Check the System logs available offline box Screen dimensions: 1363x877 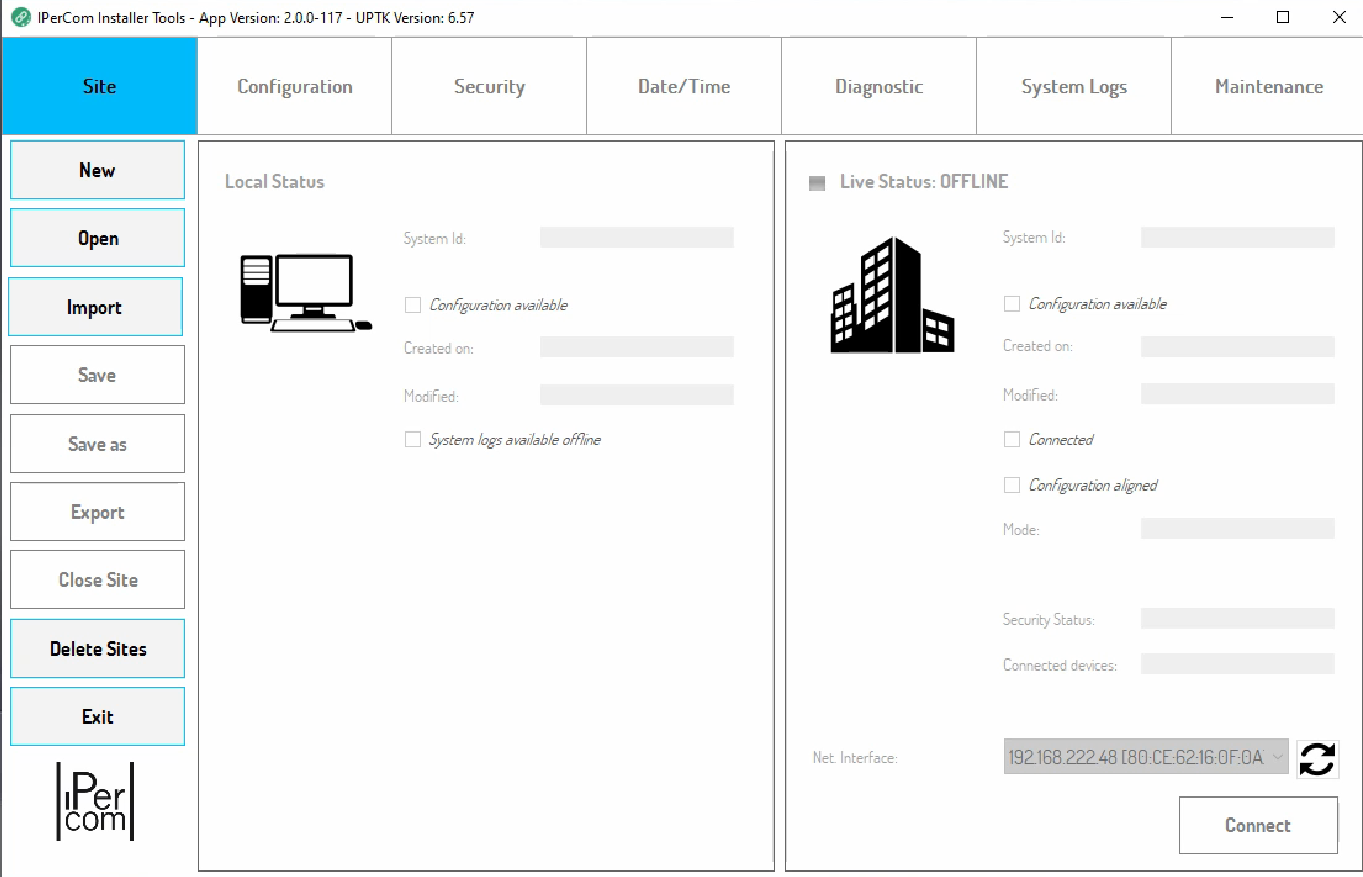coord(413,439)
